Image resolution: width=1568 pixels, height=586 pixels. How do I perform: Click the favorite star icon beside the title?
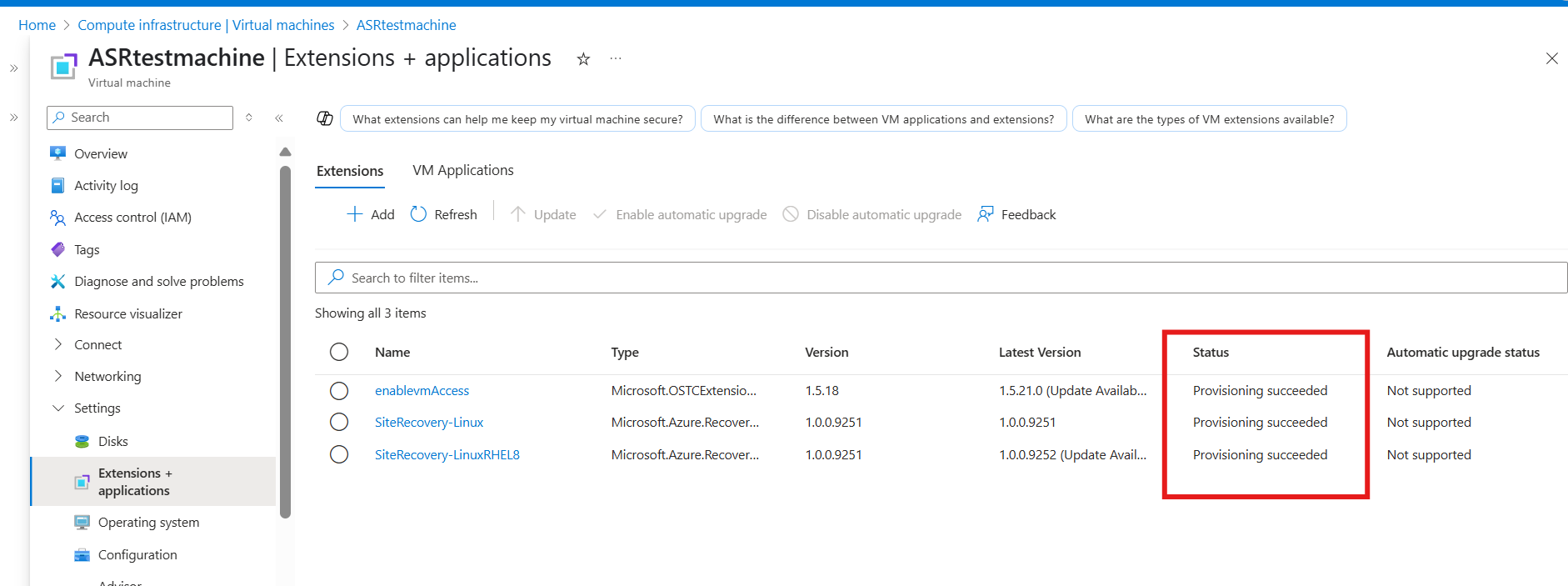coord(583,59)
